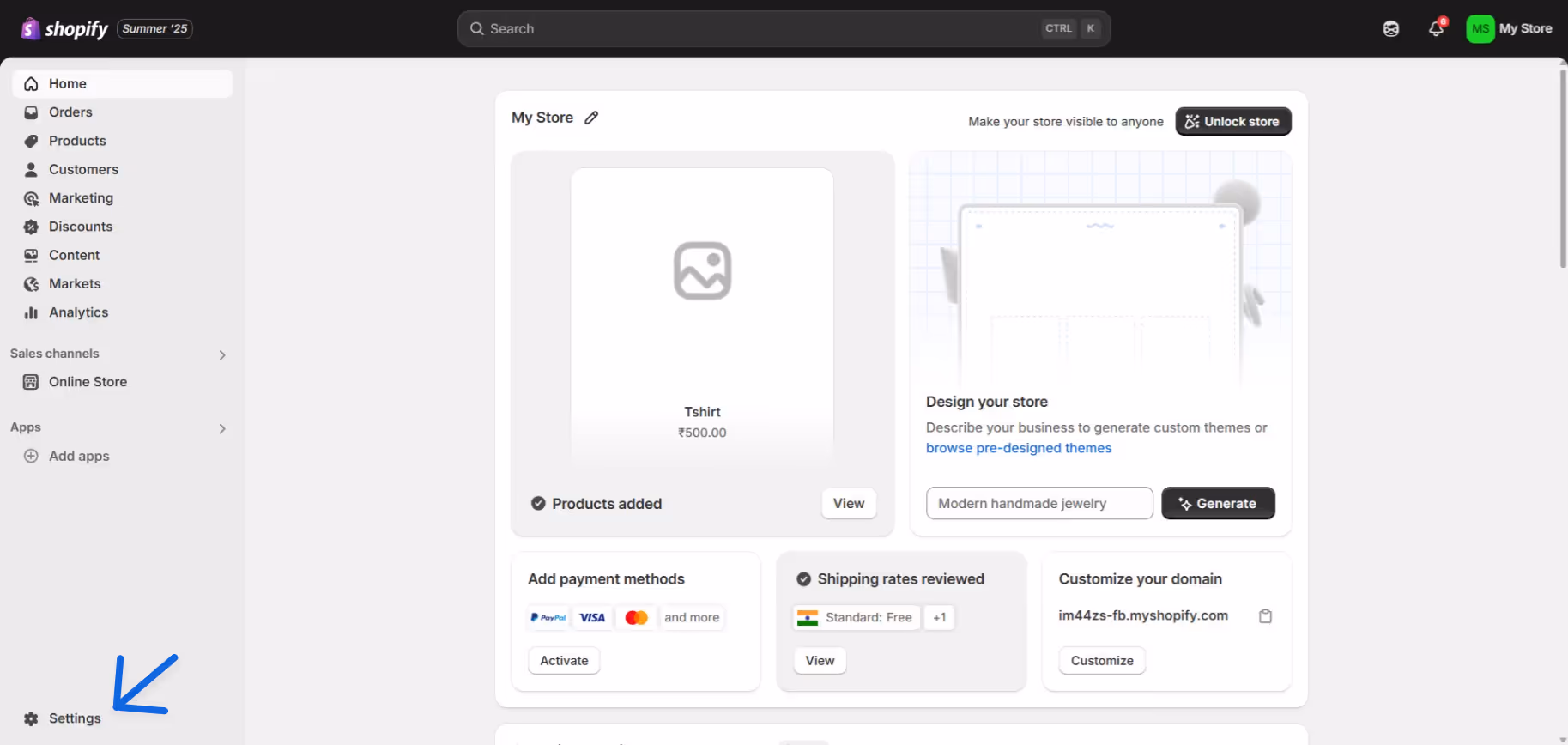Open Marketing section
This screenshot has height=745, width=1568.
(x=123, y=198)
